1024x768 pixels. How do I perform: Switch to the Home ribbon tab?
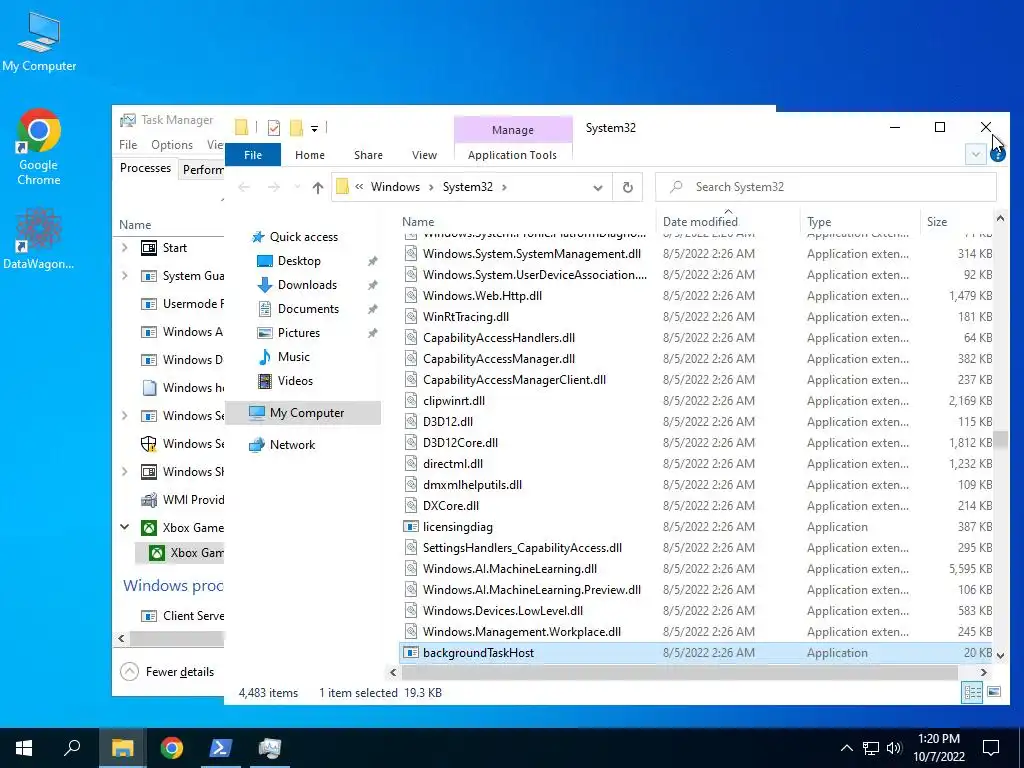(310, 155)
